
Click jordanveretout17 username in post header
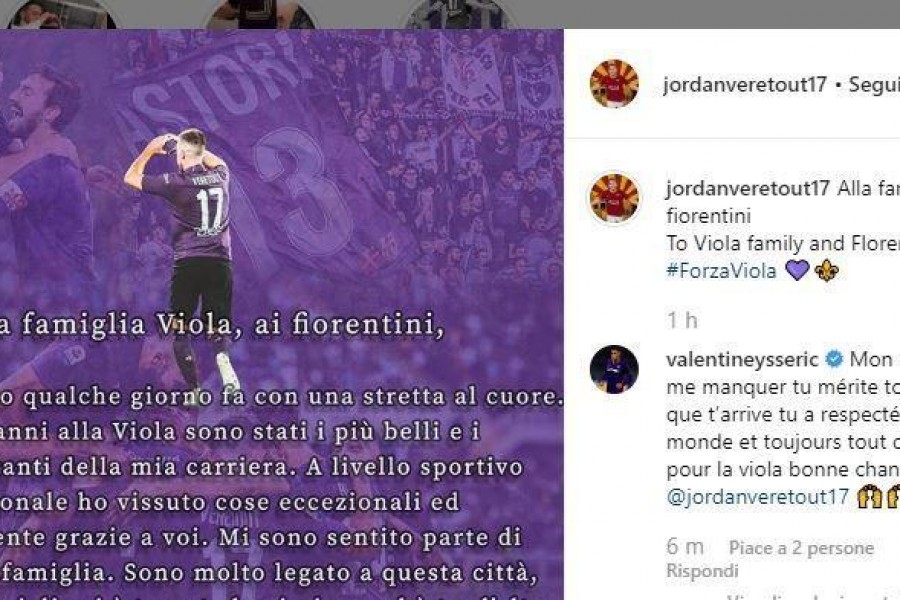pos(744,84)
